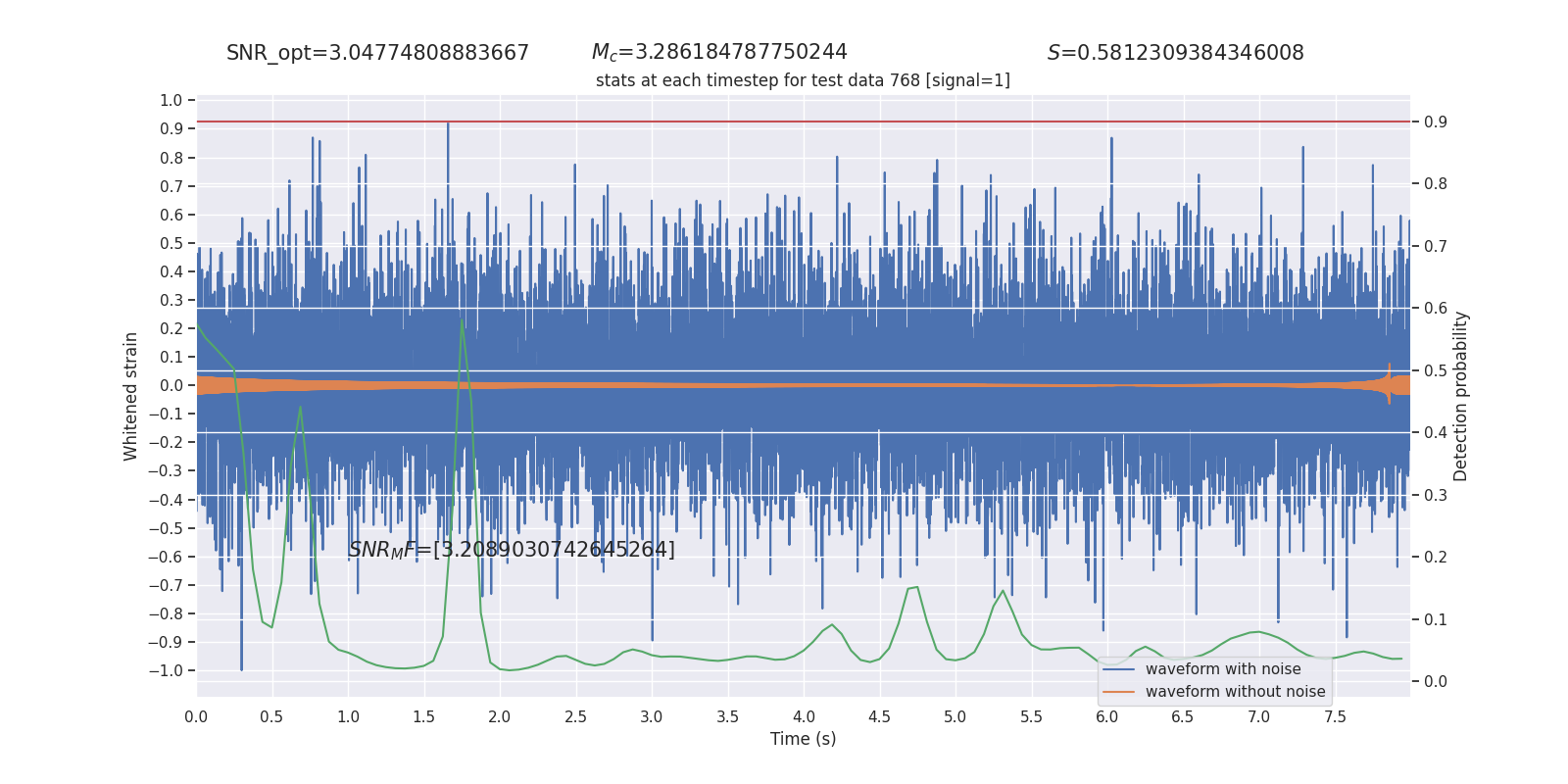
Task: Click right axis tick label 0.3
Action: pos(1436,495)
